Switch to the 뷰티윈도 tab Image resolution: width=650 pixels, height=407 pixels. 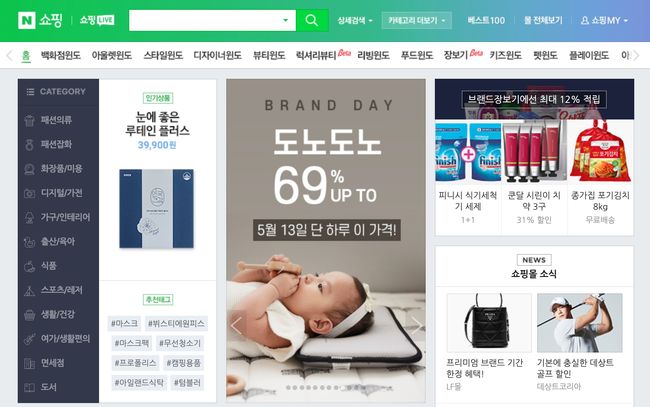click(269, 55)
